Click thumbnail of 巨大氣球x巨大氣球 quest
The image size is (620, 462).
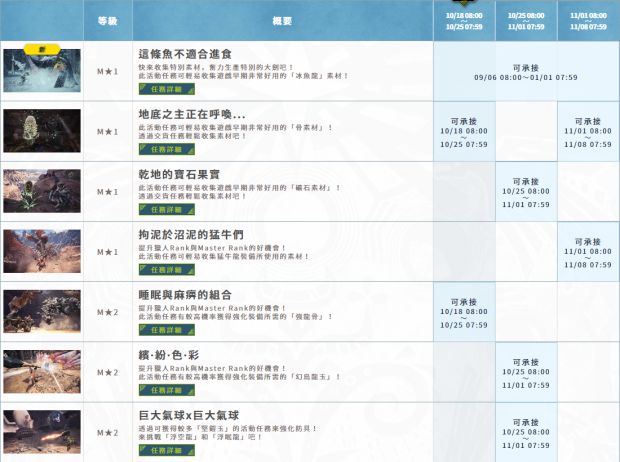click(x=42, y=432)
